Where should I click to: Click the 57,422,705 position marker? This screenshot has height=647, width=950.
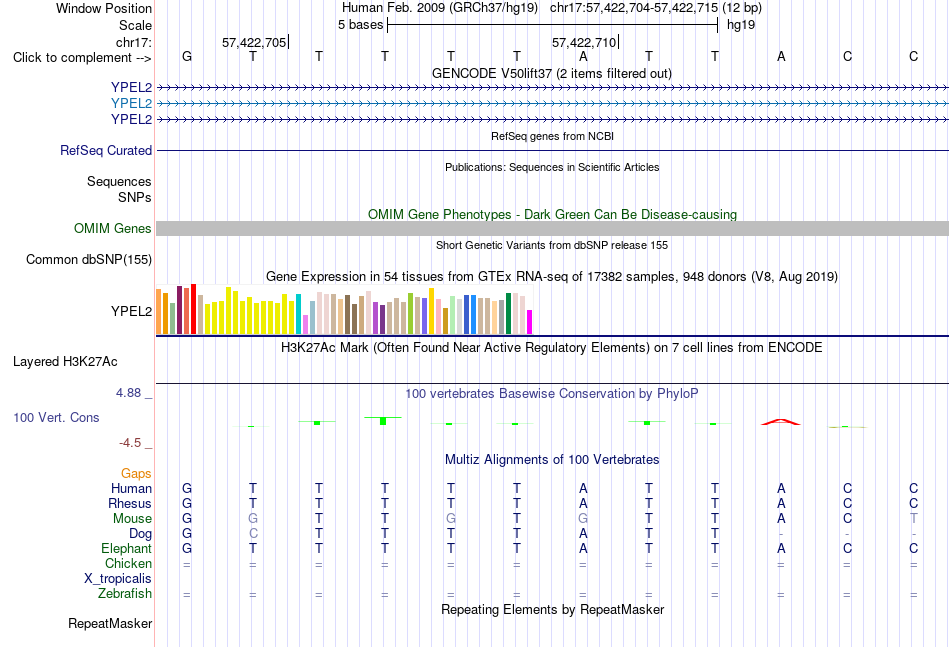pyautogui.click(x=254, y=42)
